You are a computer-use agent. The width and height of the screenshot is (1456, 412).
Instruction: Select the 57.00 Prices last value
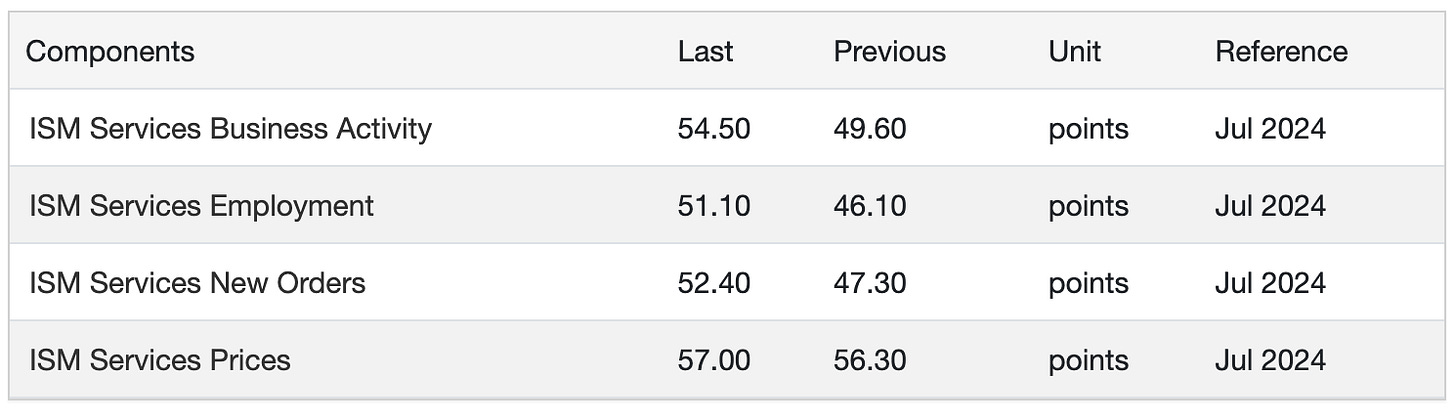714,360
